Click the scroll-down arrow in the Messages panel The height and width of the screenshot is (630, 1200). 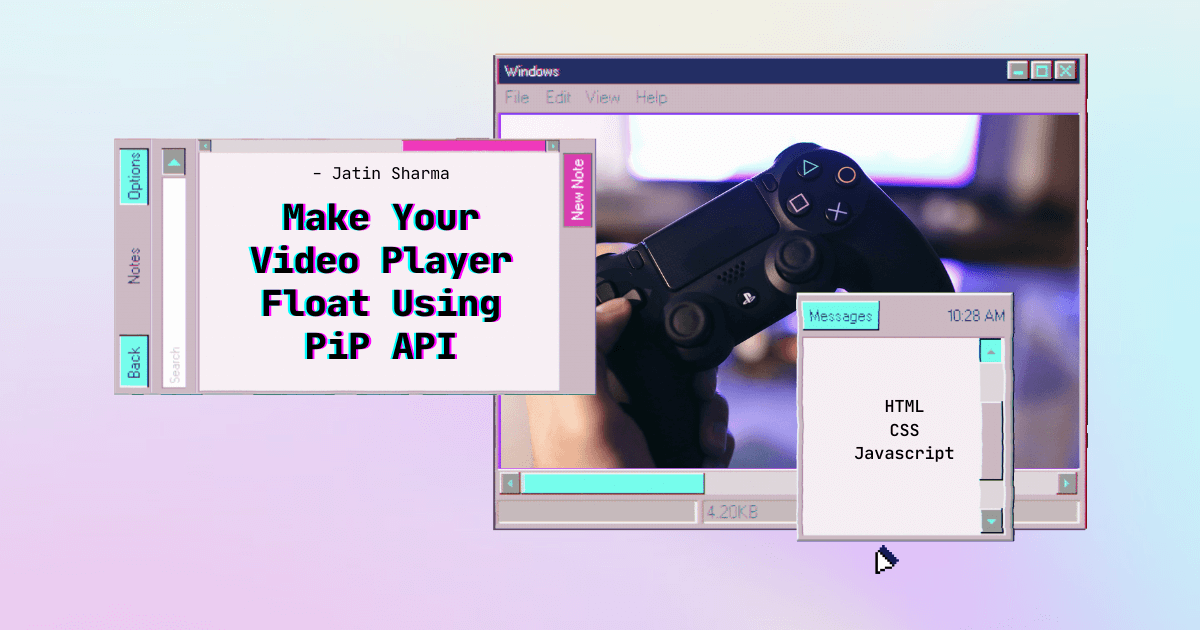(990, 520)
